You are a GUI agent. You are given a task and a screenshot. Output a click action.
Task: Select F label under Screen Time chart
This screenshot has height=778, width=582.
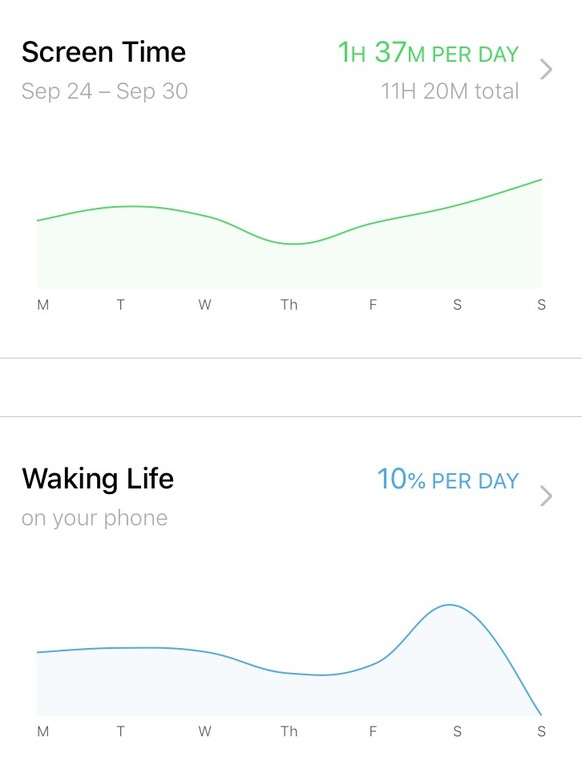[373, 305]
